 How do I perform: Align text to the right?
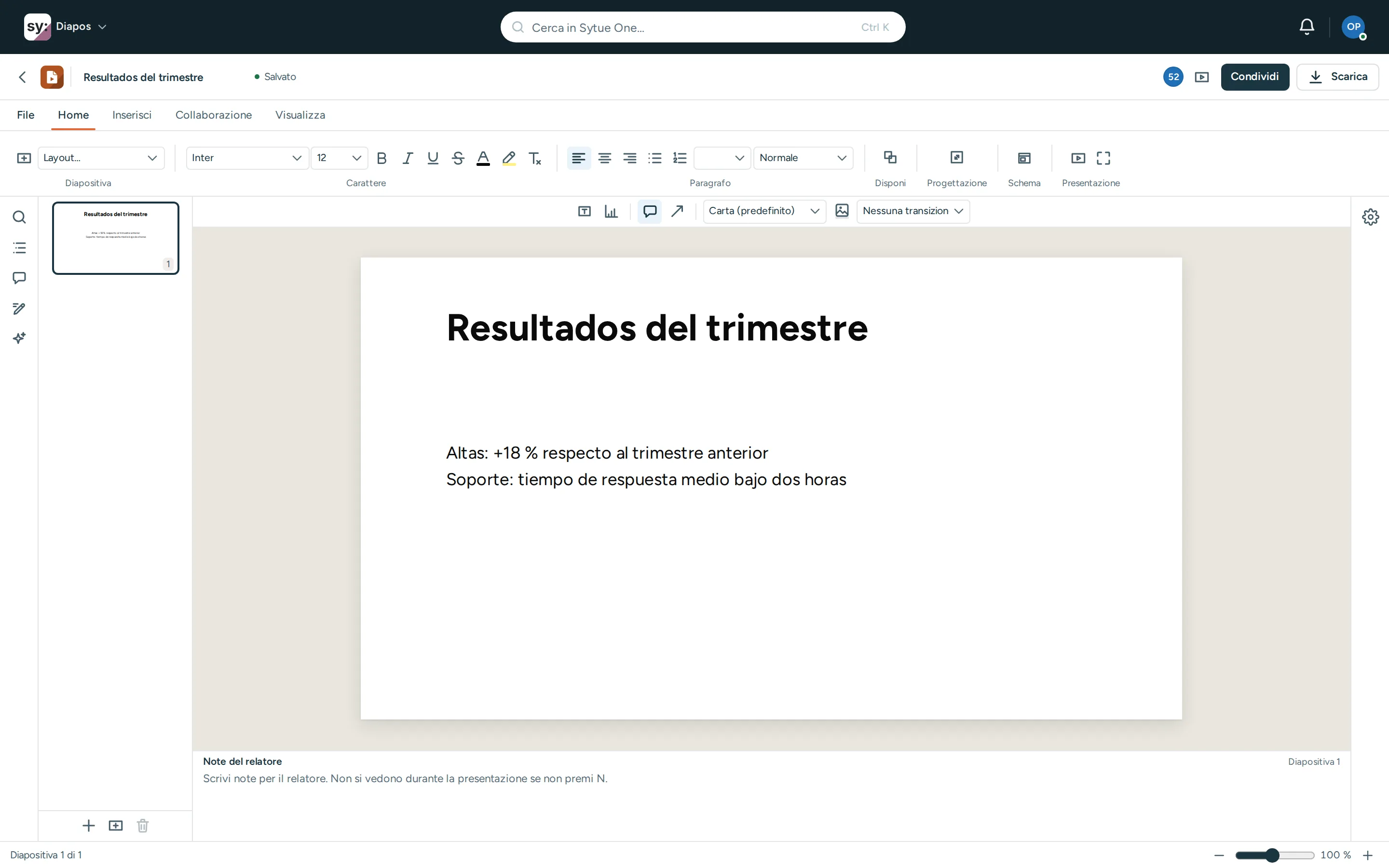(630, 158)
